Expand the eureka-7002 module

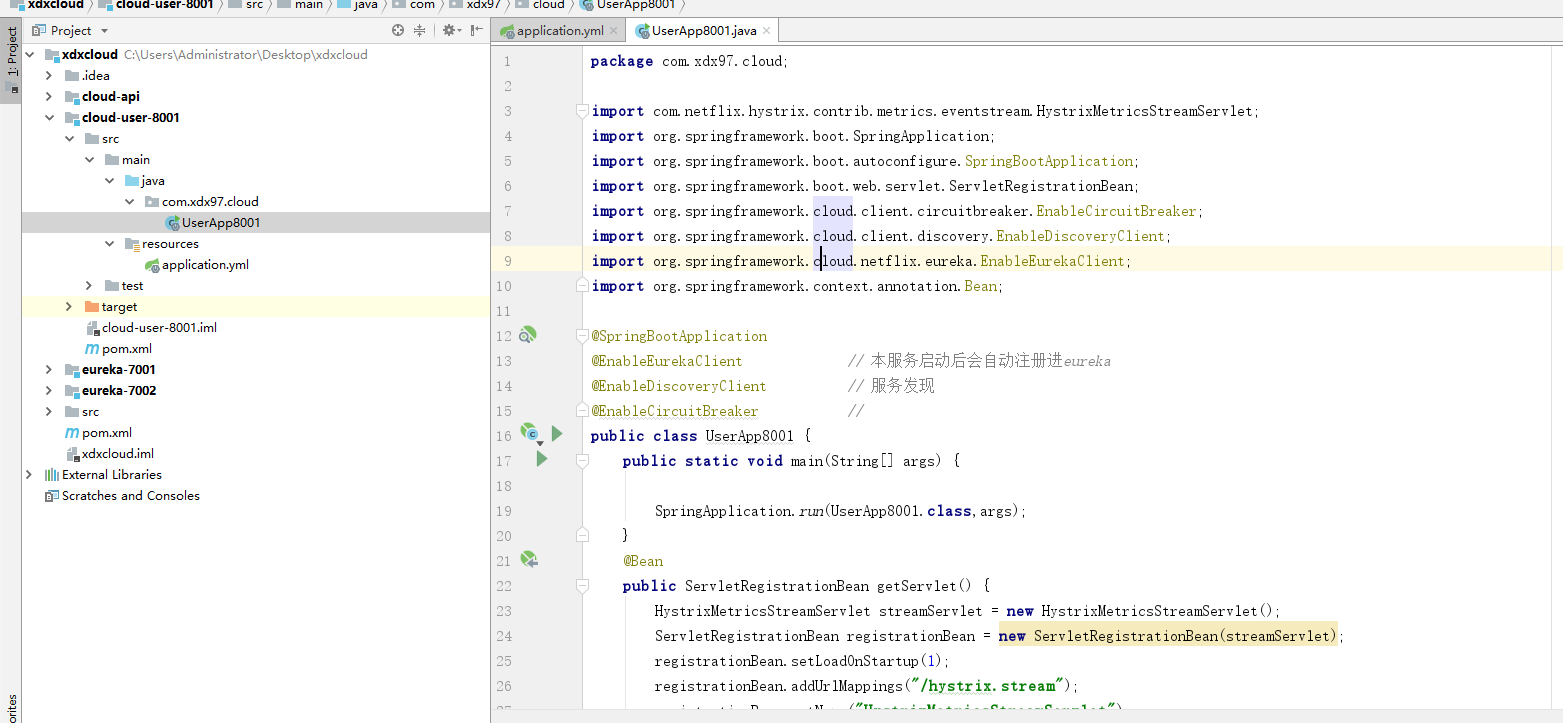(49, 391)
